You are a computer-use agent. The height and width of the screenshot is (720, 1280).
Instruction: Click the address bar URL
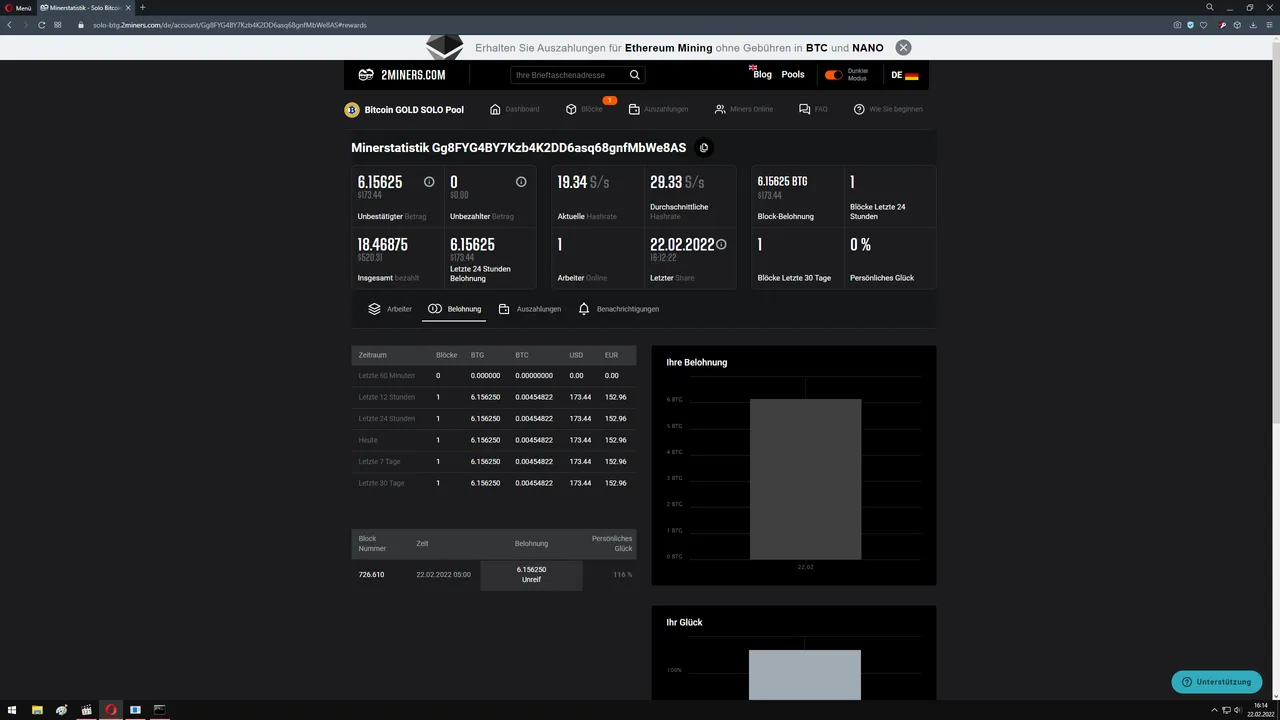coord(230,24)
